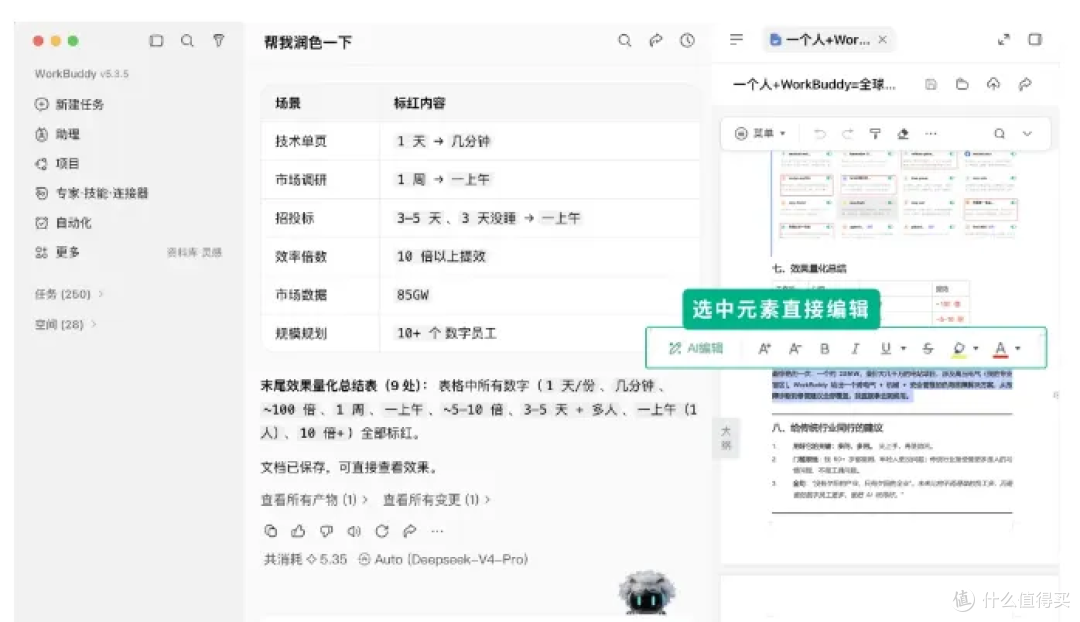Open more editor toolbar options
This screenshot has height=622, width=1080.
(931, 134)
